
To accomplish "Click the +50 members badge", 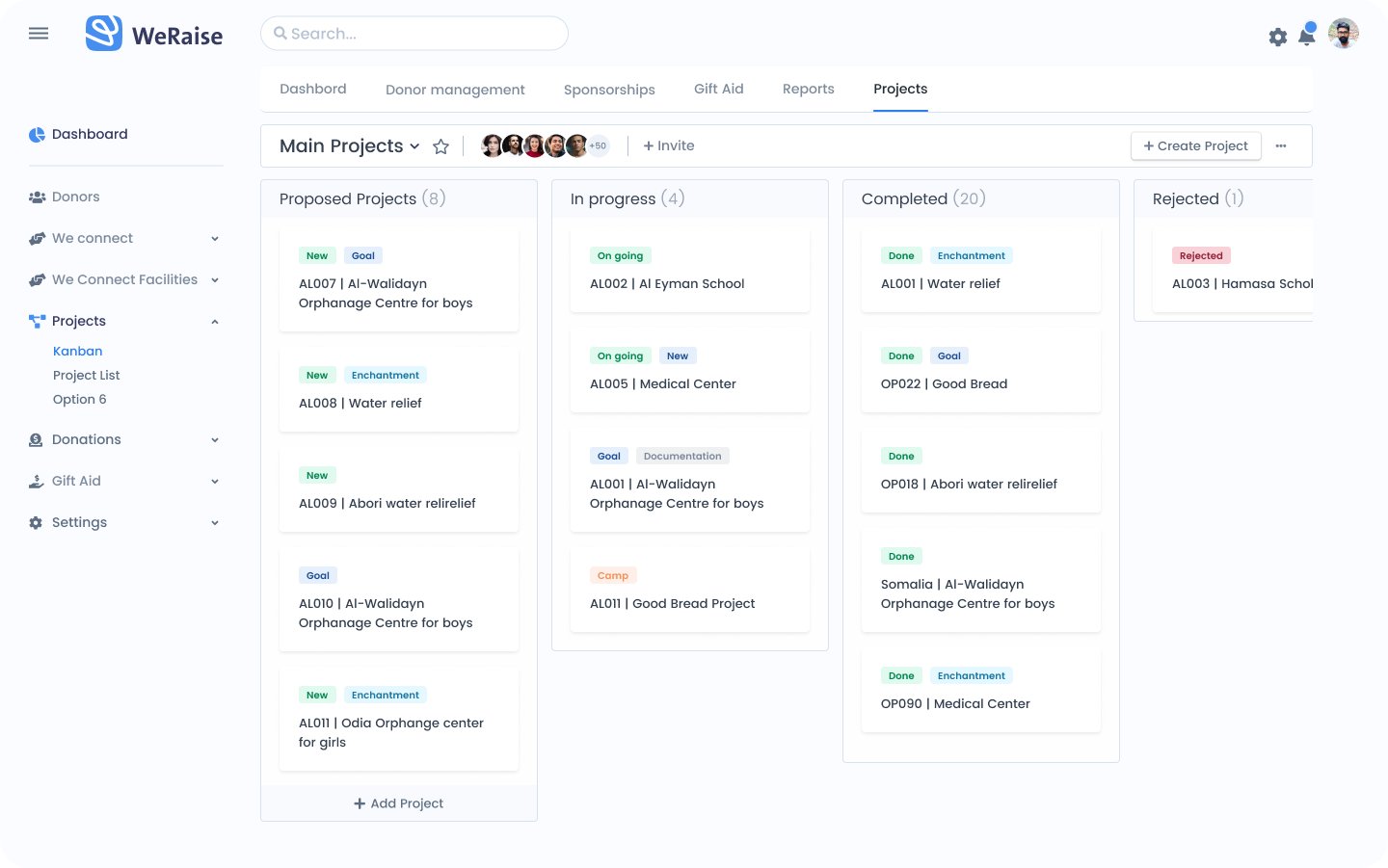I will (x=599, y=146).
